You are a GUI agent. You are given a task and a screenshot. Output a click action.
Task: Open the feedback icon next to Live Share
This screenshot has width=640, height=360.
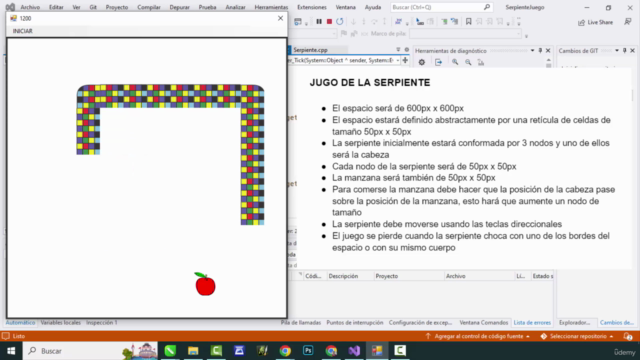tap(628, 22)
